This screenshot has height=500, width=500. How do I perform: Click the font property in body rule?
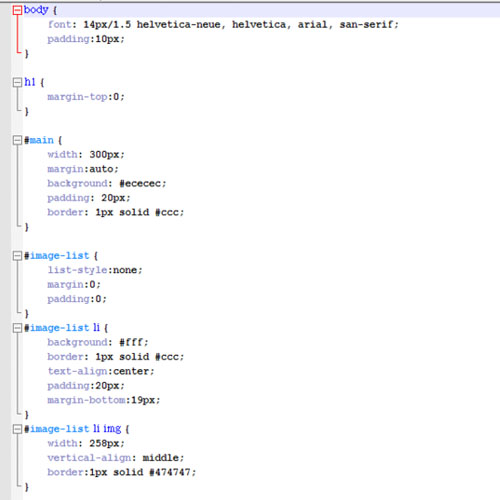pyautogui.click(x=60, y=24)
